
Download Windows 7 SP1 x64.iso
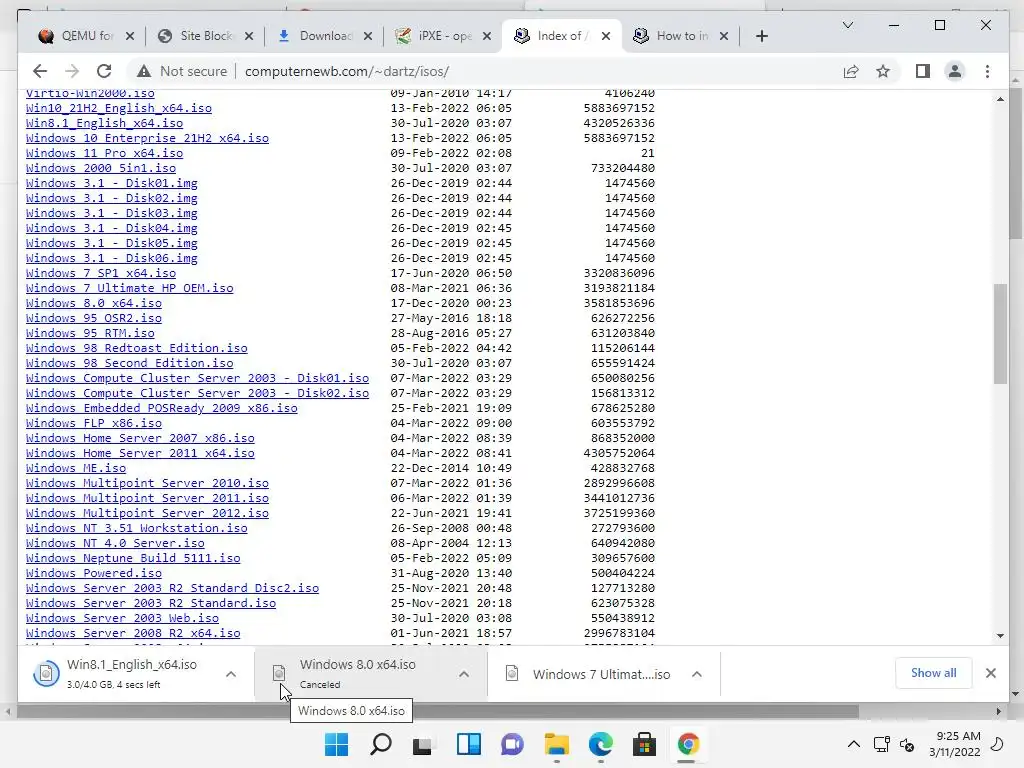[101, 273]
